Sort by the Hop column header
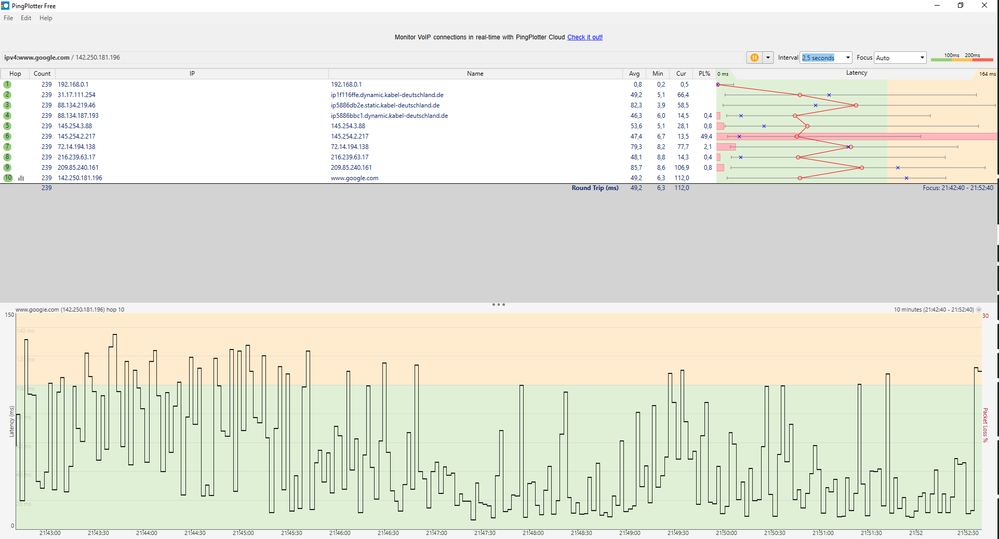 click(15, 73)
